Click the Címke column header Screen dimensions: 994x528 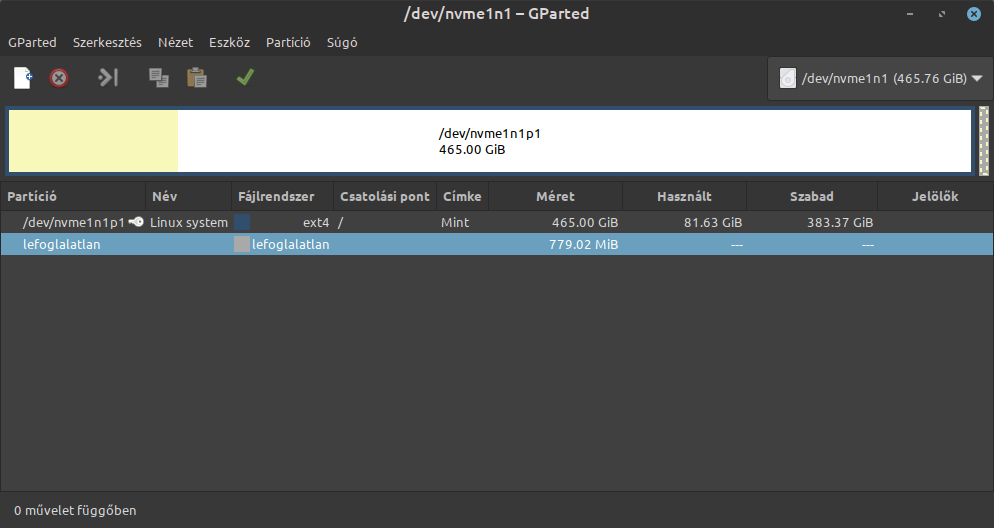coord(462,196)
